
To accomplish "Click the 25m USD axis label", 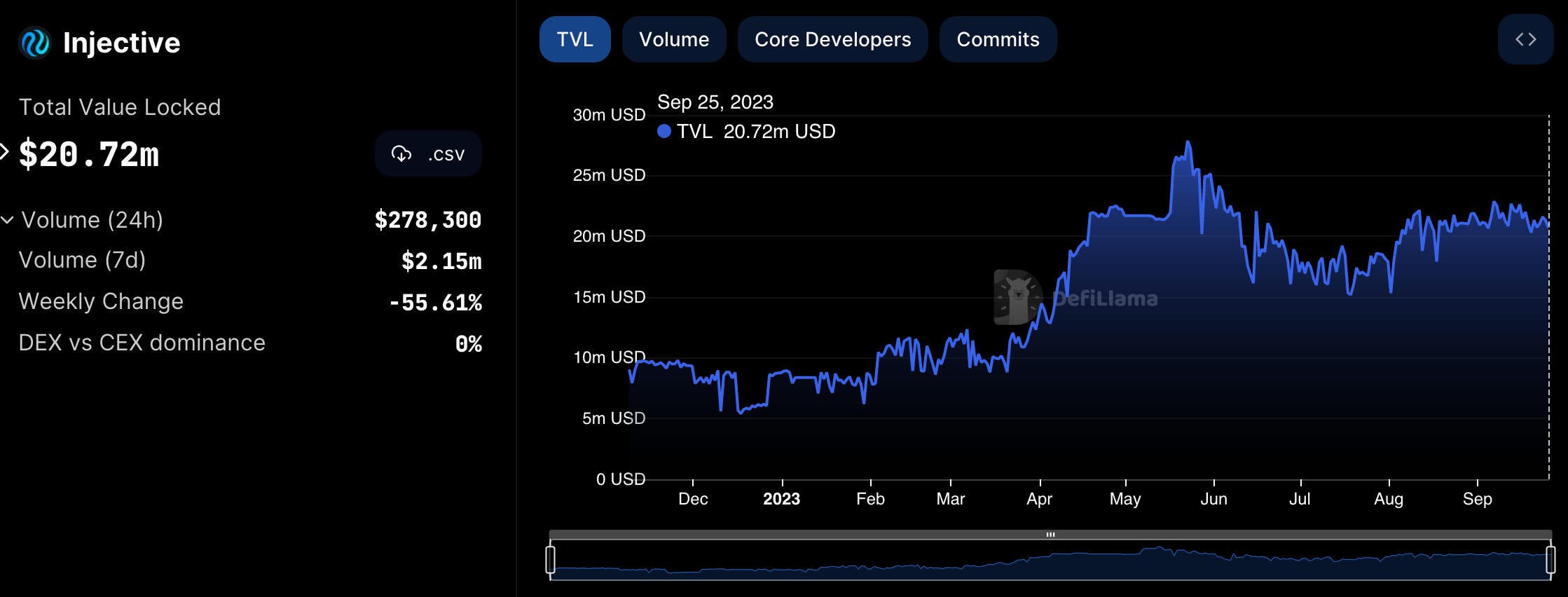I will point(609,175).
